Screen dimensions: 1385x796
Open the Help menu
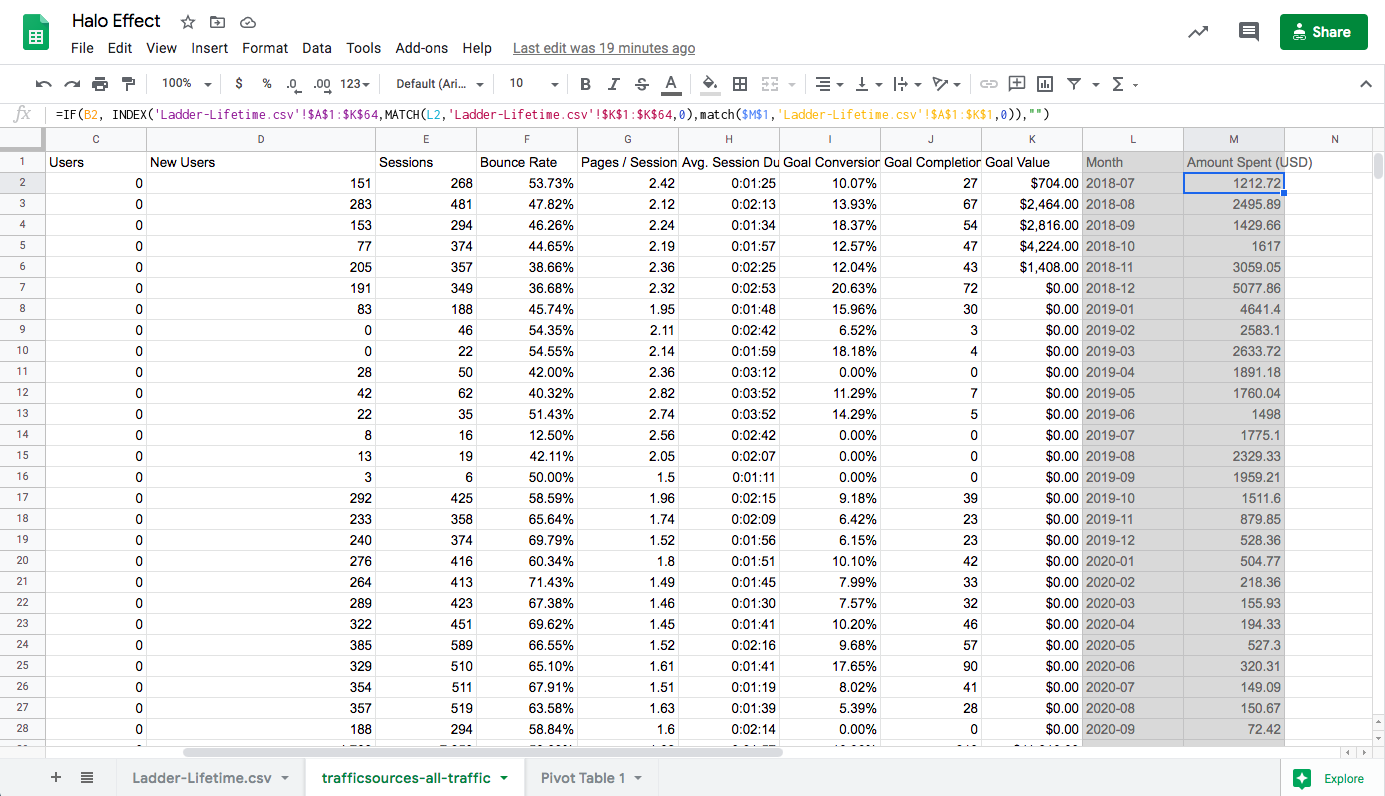pos(477,48)
